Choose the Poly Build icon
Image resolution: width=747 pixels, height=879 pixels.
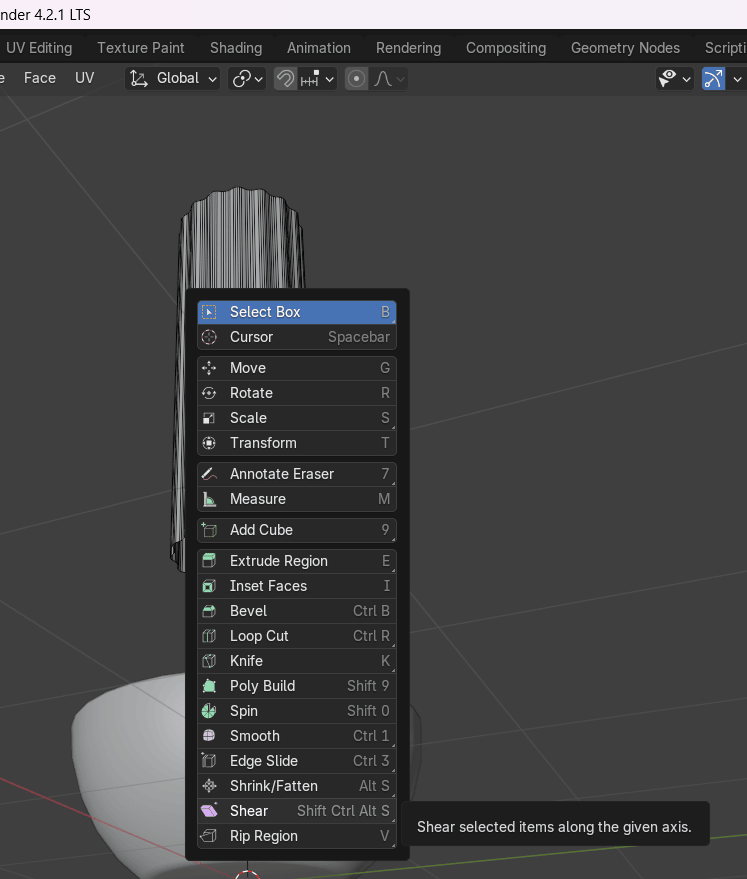[209, 686]
